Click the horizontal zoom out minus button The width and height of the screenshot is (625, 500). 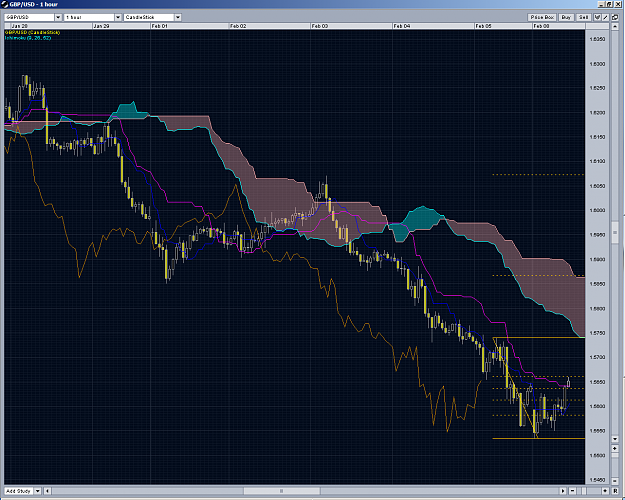click(x=572, y=491)
